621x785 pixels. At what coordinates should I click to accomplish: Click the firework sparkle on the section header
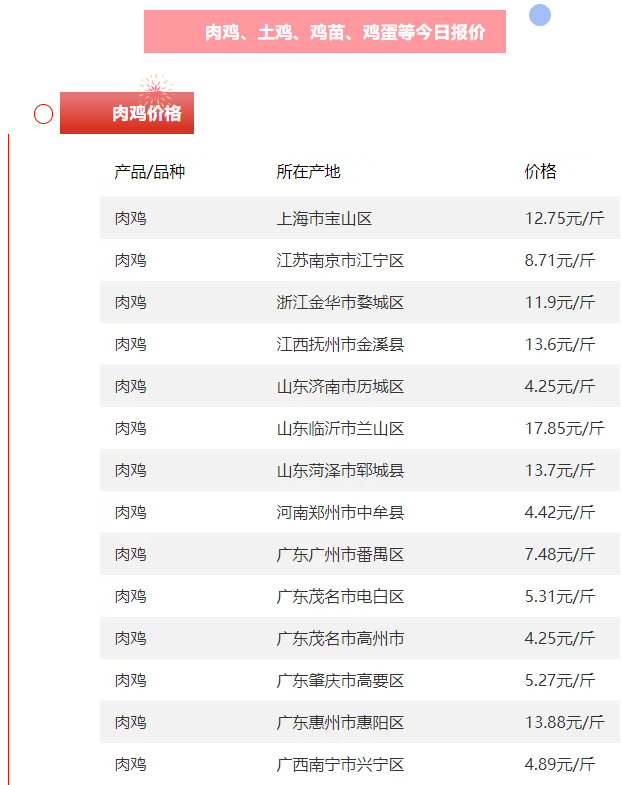155,90
